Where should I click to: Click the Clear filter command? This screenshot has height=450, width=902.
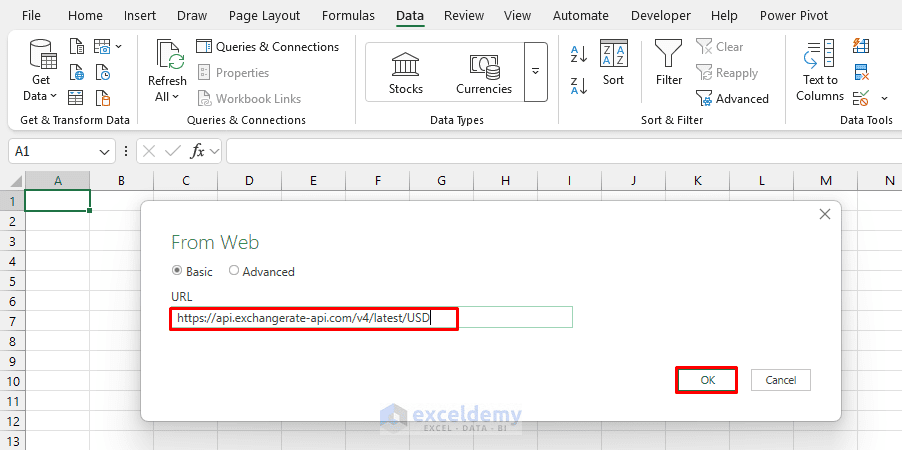click(720, 47)
